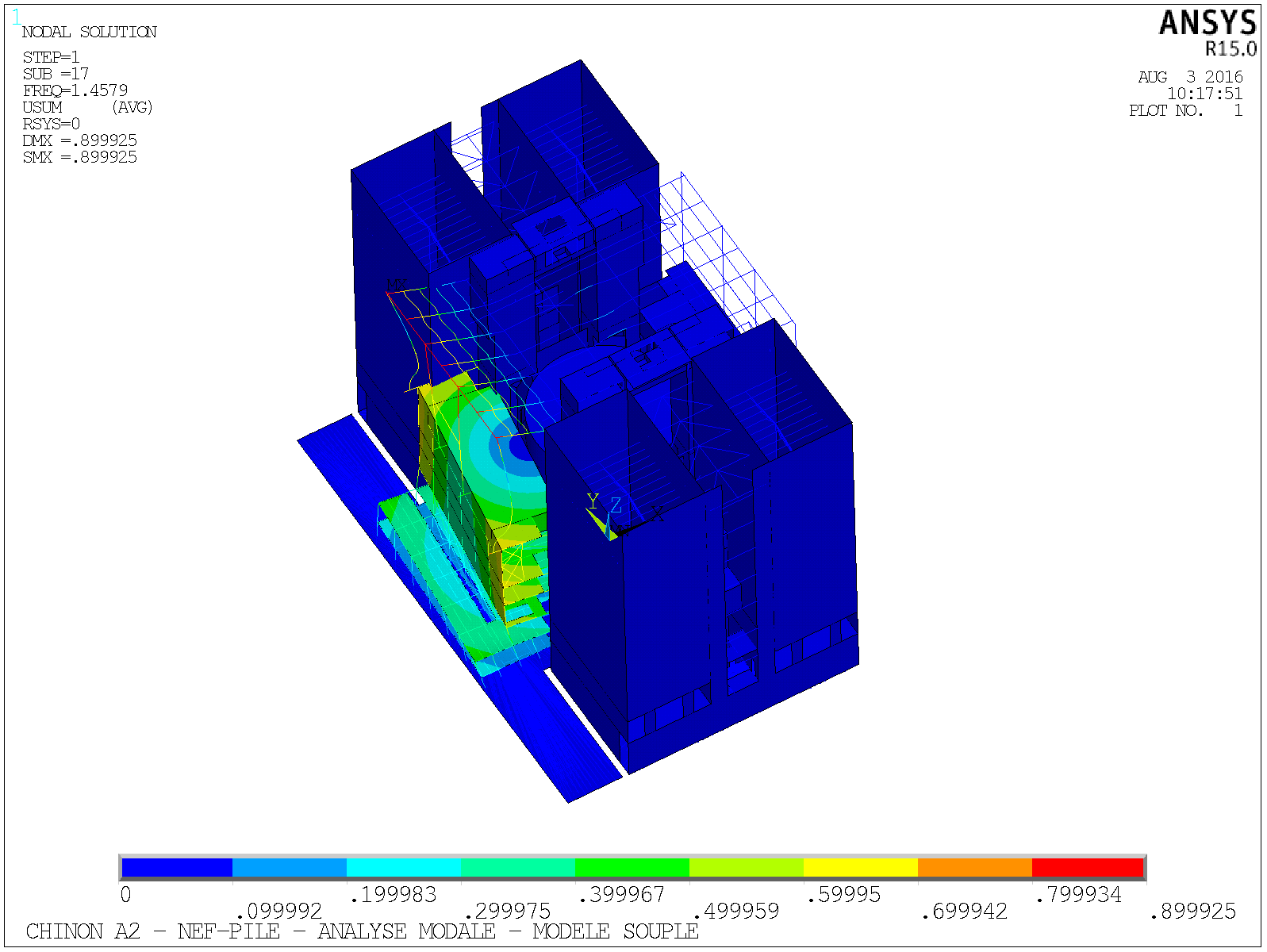Click the 'USUM (AVG)' label
The image size is (1267, 952).
pyautogui.click(x=87, y=107)
